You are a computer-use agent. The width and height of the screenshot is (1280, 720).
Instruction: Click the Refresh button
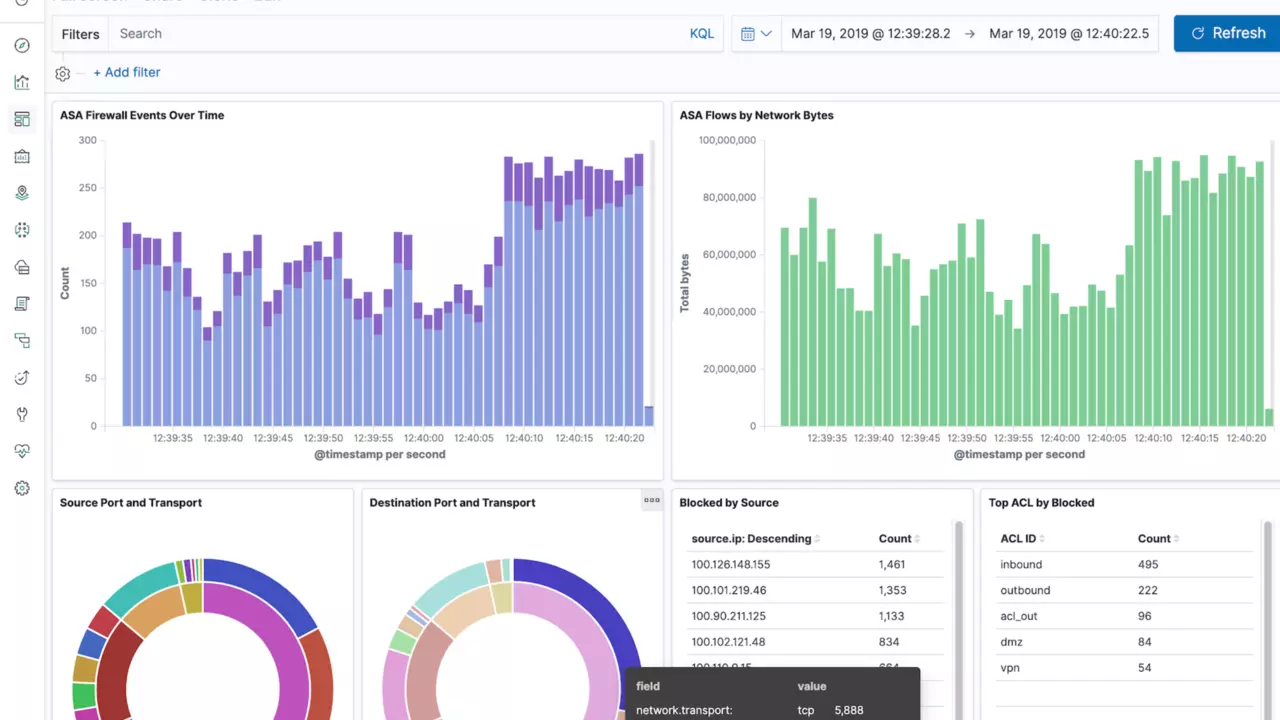tap(1227, 34)
